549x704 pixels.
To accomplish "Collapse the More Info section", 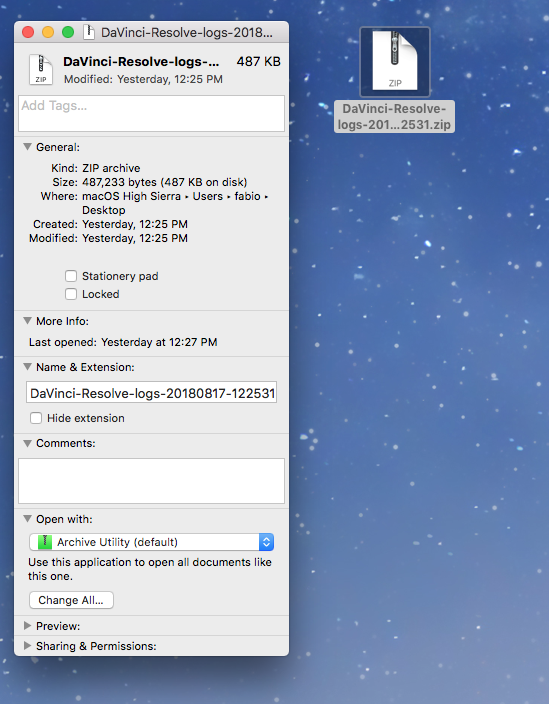I will point(27,321).
